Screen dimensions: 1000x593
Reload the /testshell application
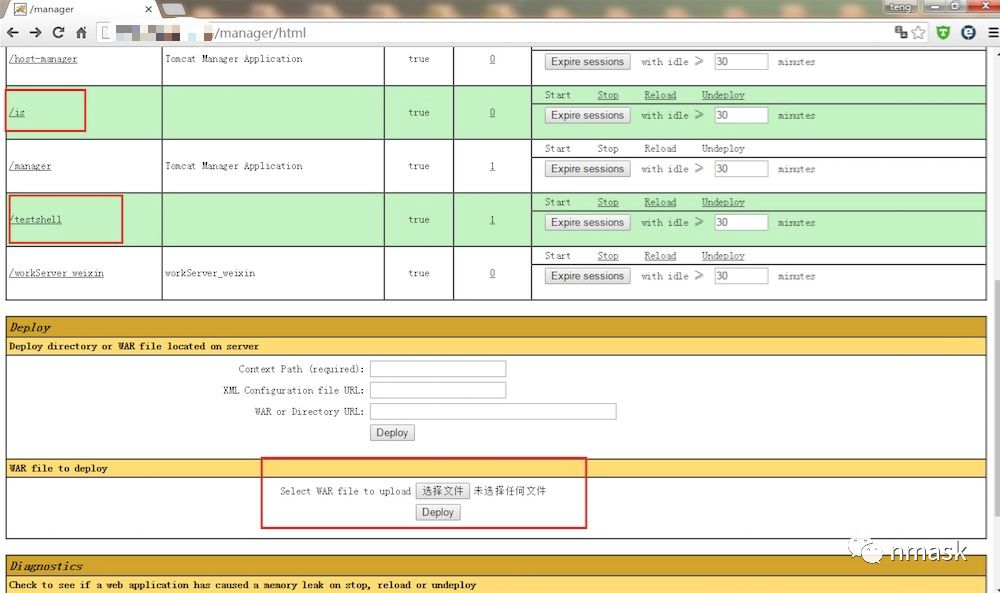[660, 202]
